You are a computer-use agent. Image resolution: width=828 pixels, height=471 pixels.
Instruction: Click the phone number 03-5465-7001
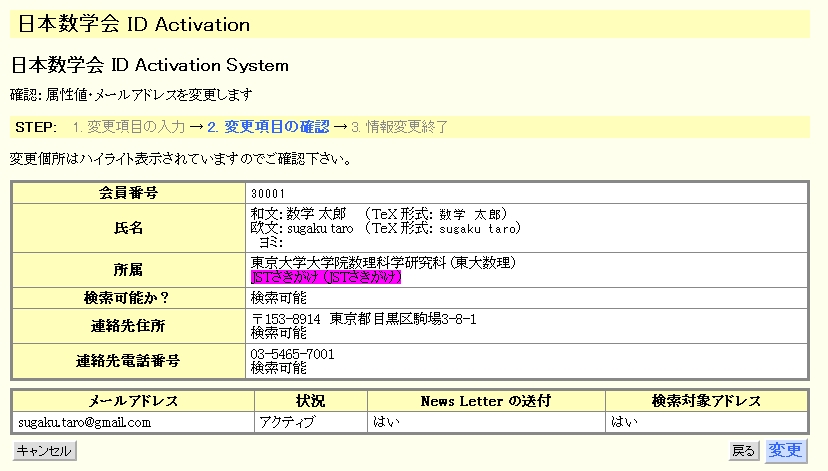(x=292, y=354)
